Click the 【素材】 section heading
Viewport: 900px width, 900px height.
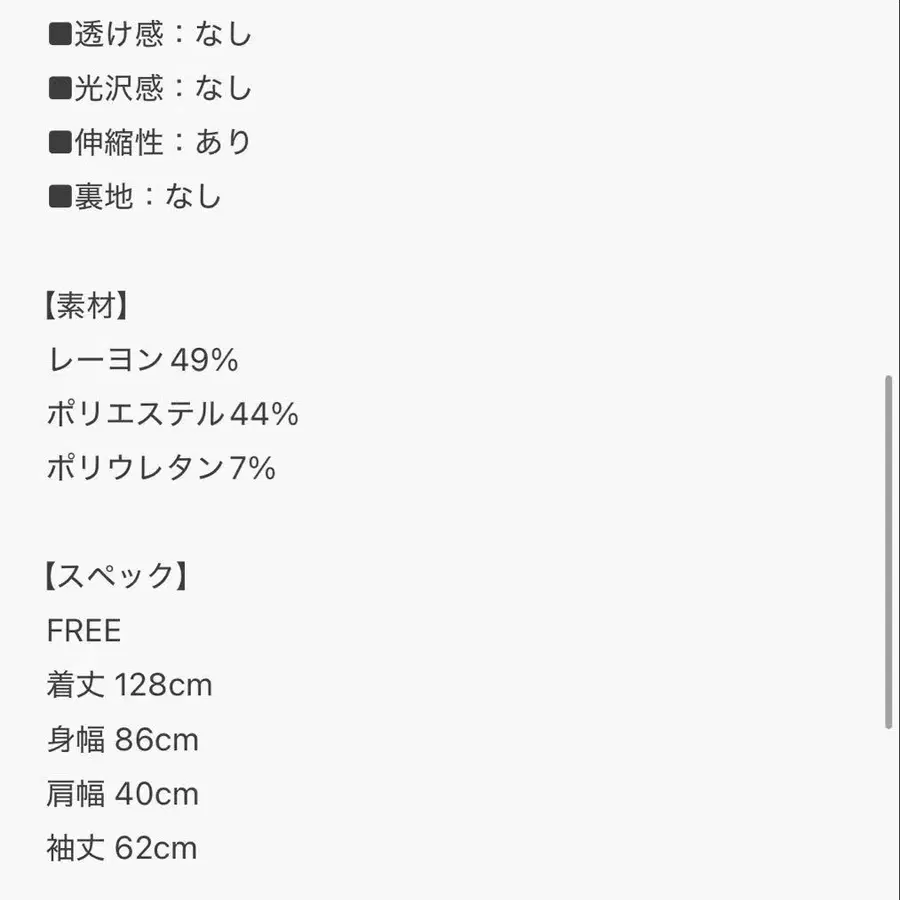(88, 306)
